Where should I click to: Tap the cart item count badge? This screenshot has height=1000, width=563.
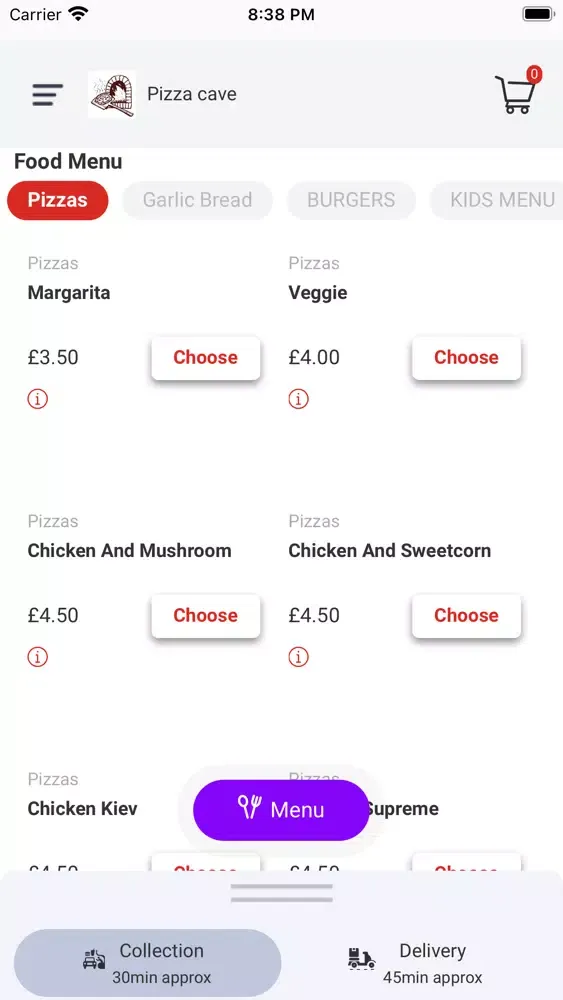pyautogui.click(x=534, y=75)
